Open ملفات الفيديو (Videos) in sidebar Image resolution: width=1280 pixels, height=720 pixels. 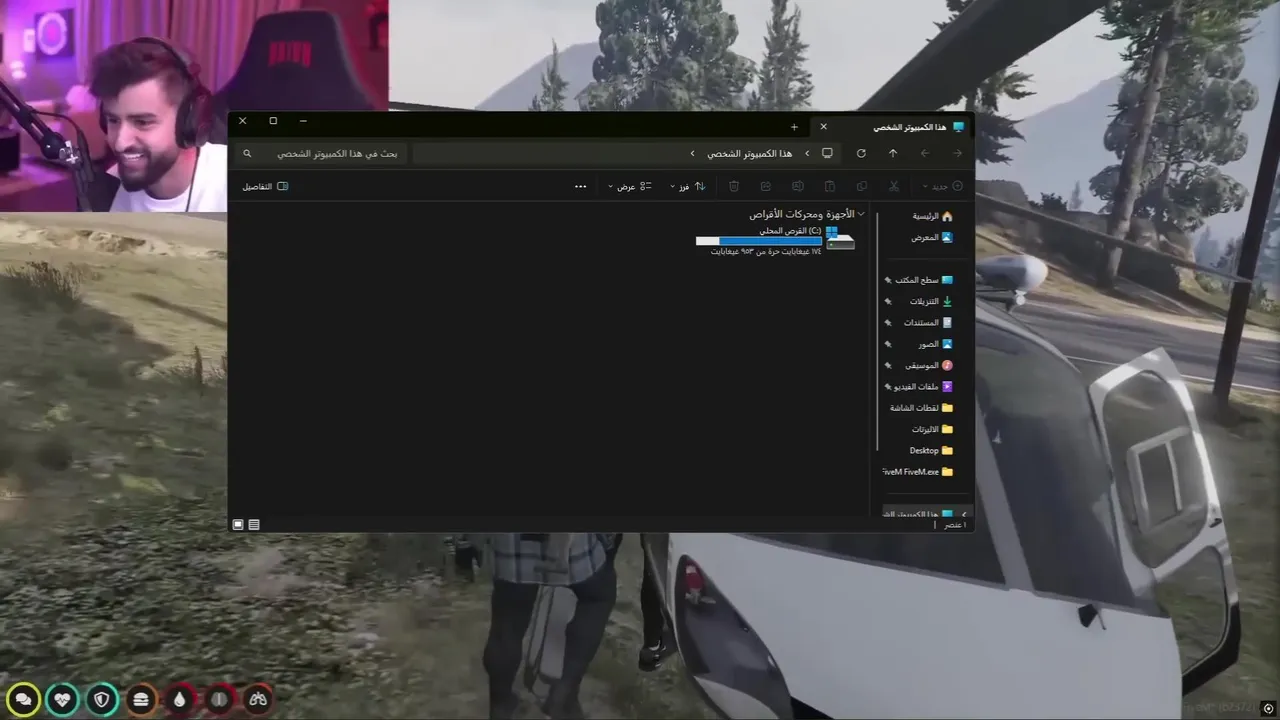coord(923,386)
